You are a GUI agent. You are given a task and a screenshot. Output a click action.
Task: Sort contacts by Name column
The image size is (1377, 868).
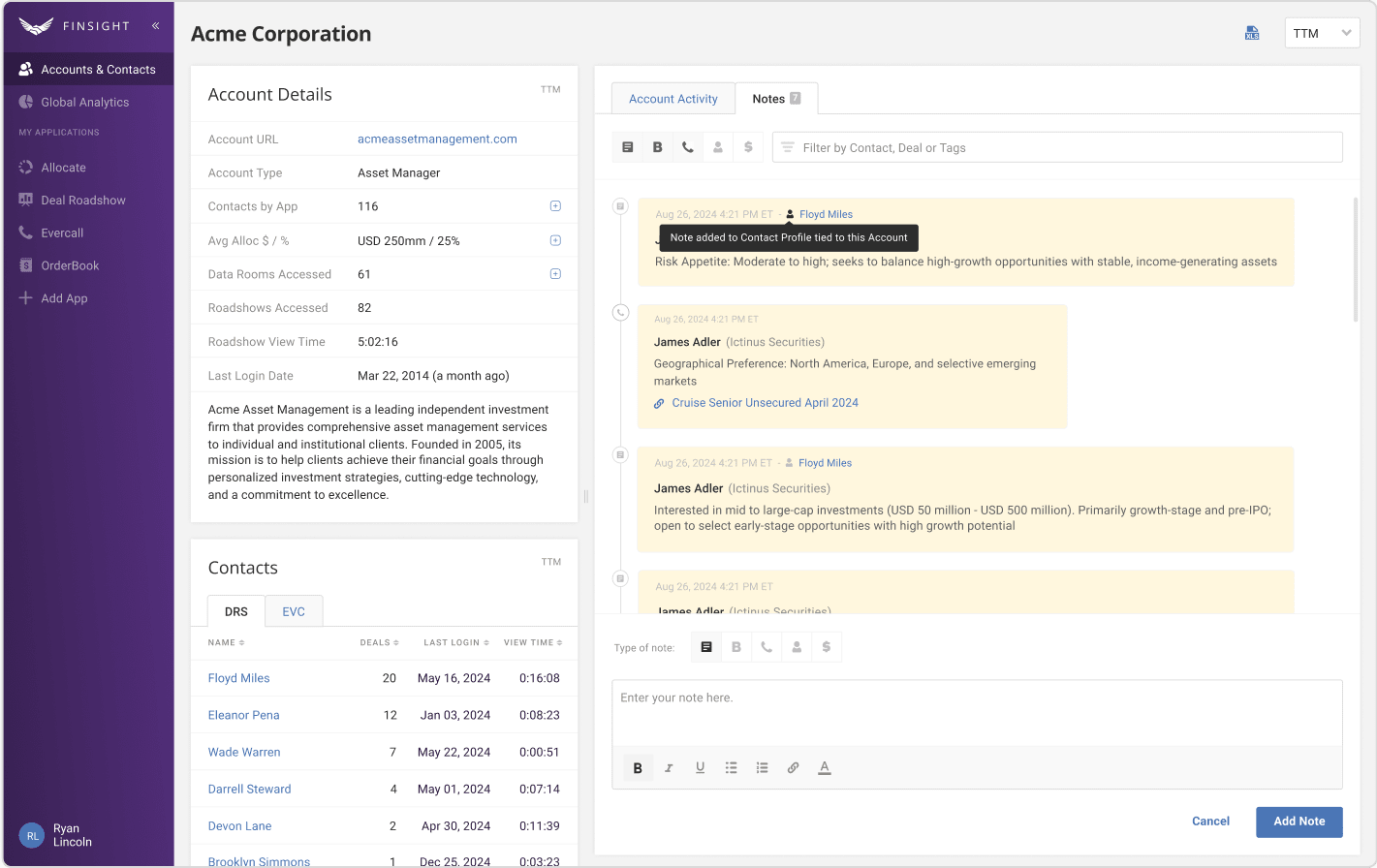click(226, 642)
